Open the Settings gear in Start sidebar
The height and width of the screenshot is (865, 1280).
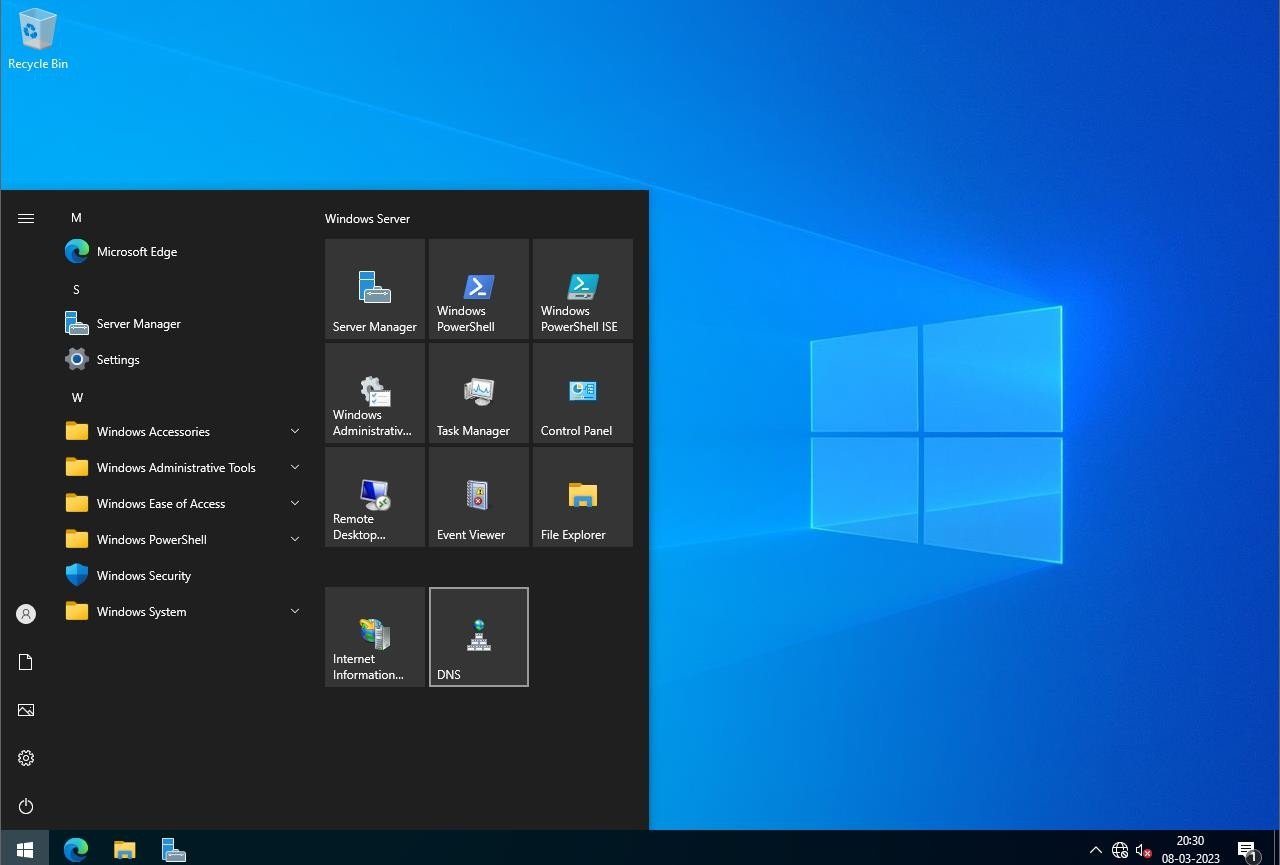(26, 758)
